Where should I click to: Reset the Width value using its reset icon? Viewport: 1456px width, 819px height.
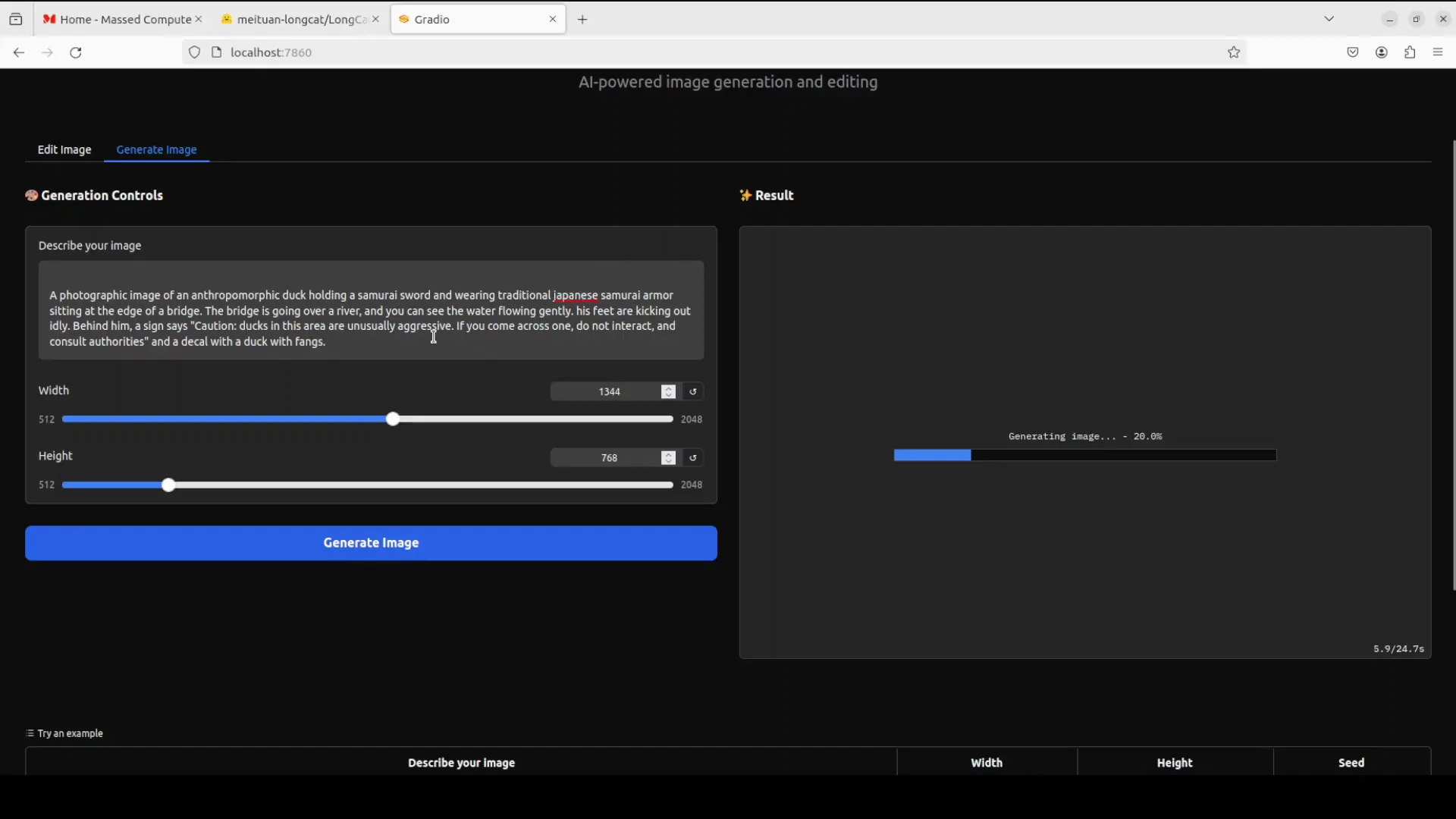pos(693,391)
